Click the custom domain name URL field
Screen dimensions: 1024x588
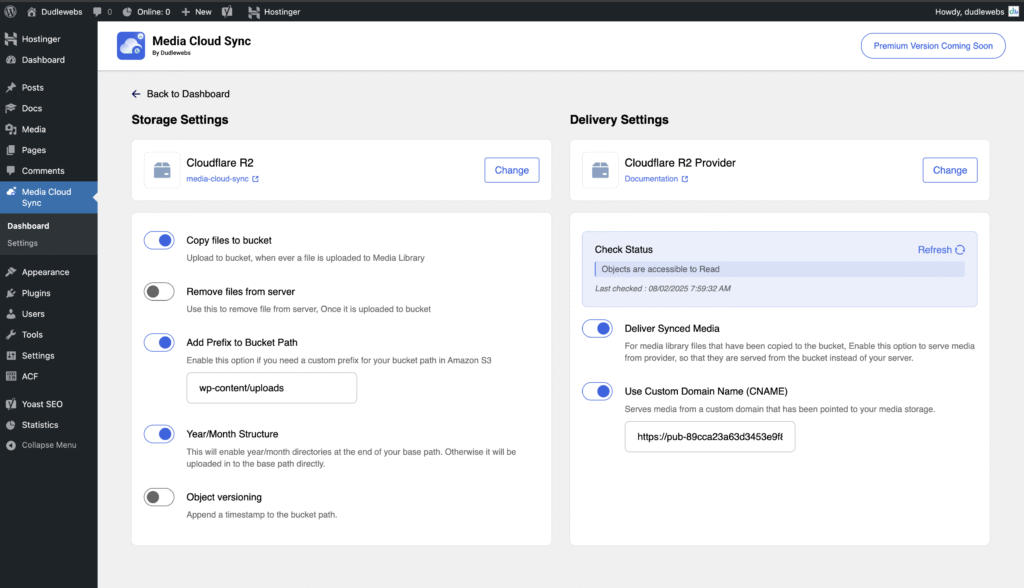tap(709, 437)
